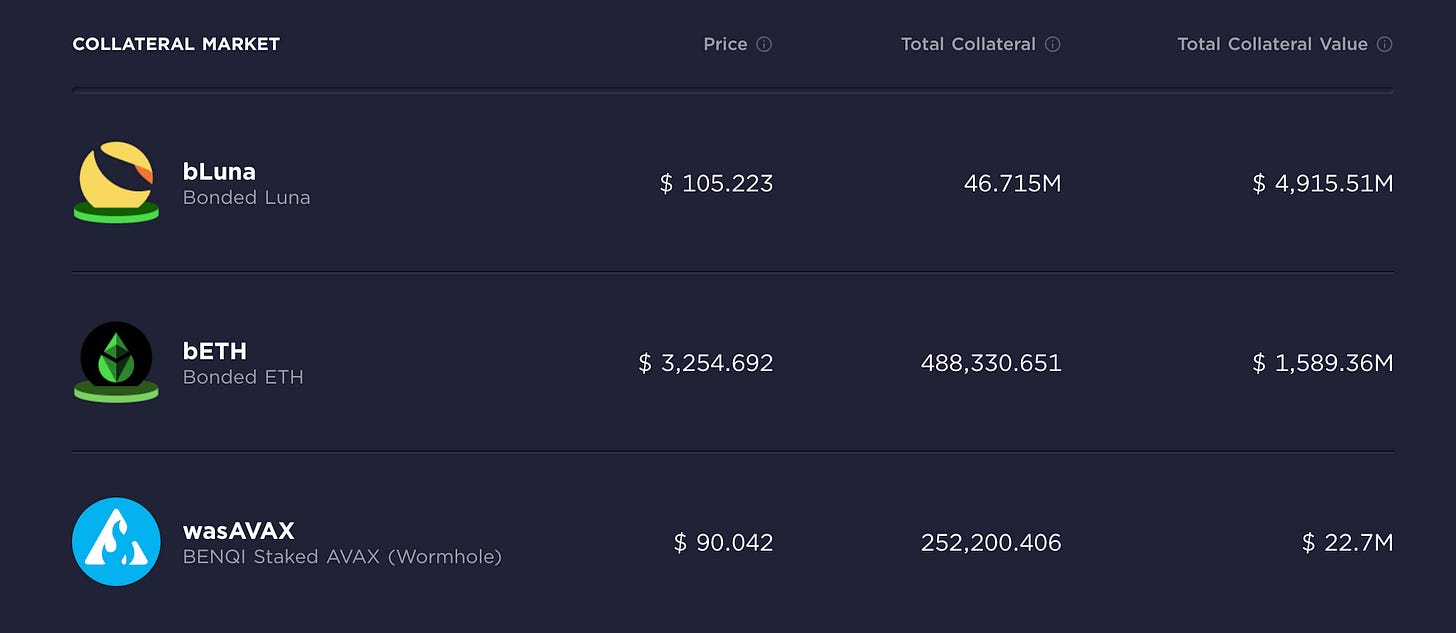This screenshot has height=633, width=1456.
Task: Click the COLLATERAL MARKET heading
Action: click(176, 44)
